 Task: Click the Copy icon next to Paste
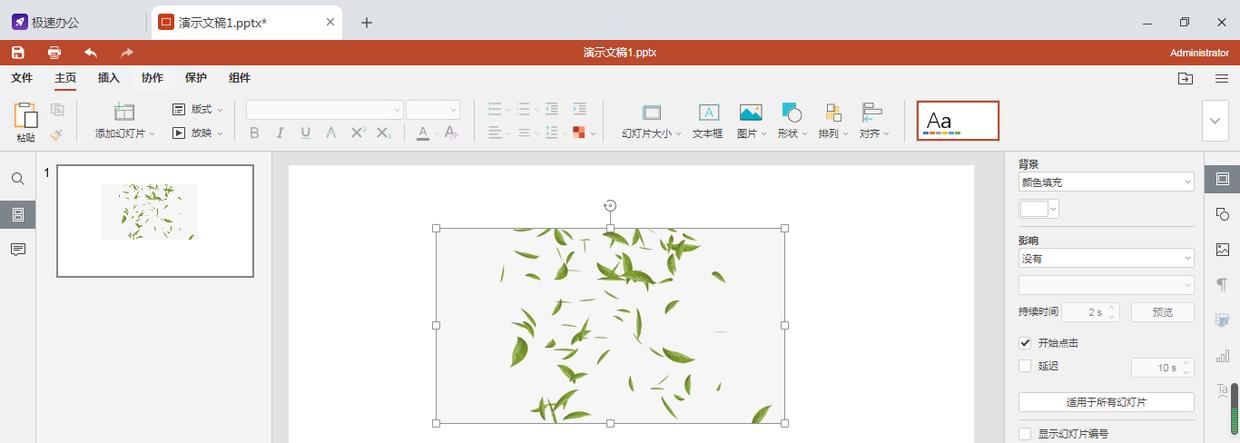tap(57, 110)
